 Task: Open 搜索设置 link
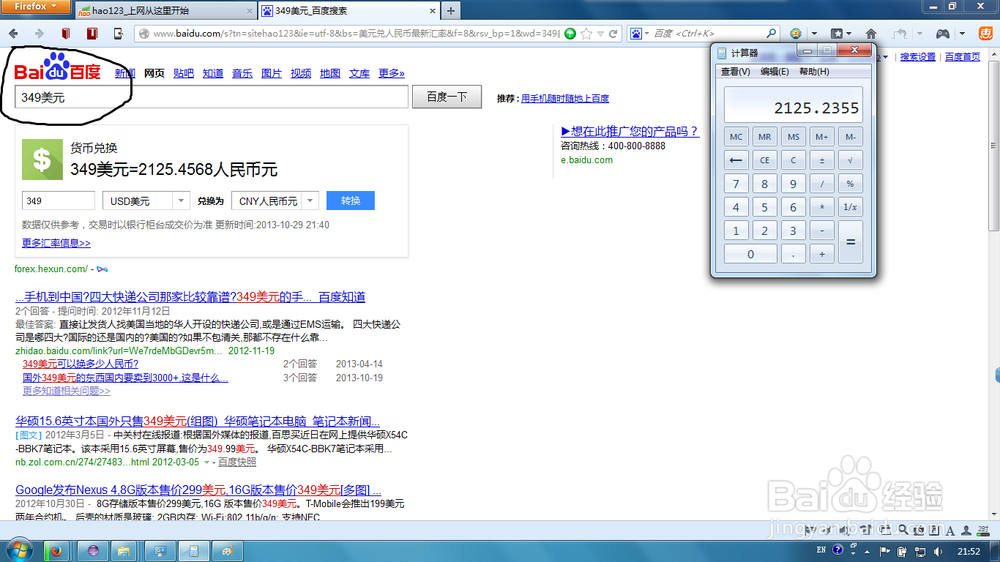coord(917,57)
